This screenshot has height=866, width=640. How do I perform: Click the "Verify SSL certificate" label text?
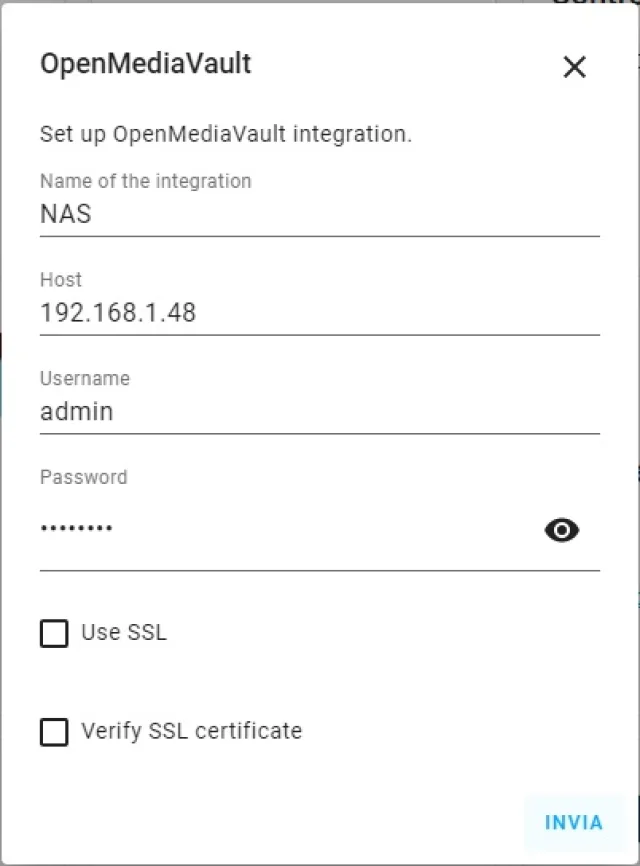coord(191,731)
